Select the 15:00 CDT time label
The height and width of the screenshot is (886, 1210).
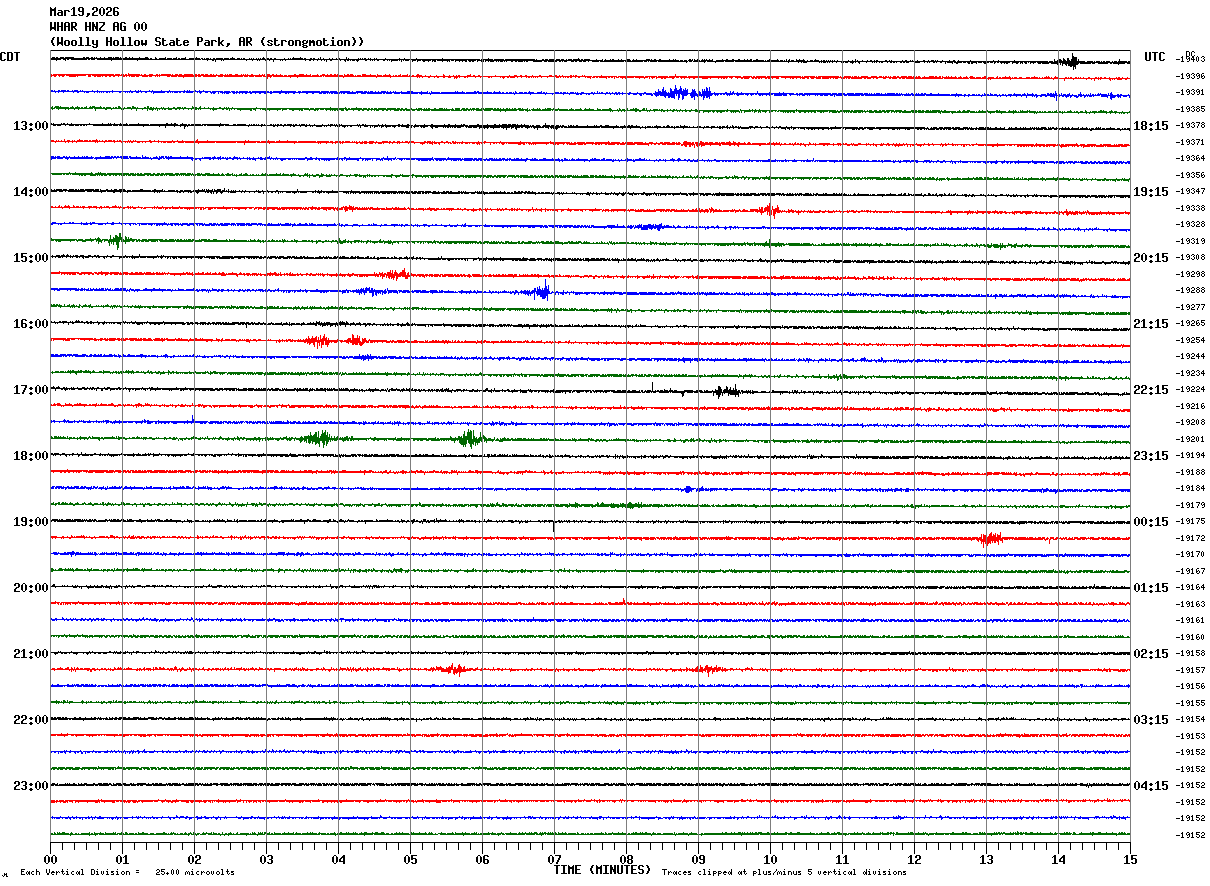coord(31,258)
